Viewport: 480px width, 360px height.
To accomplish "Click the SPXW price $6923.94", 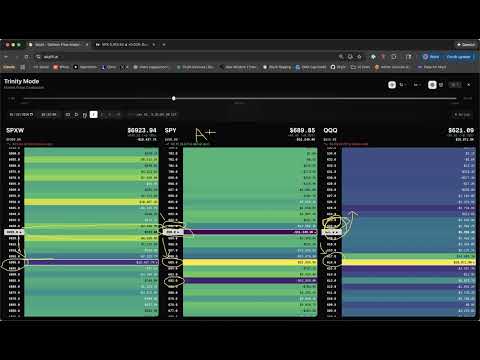I will coord(142,130).
